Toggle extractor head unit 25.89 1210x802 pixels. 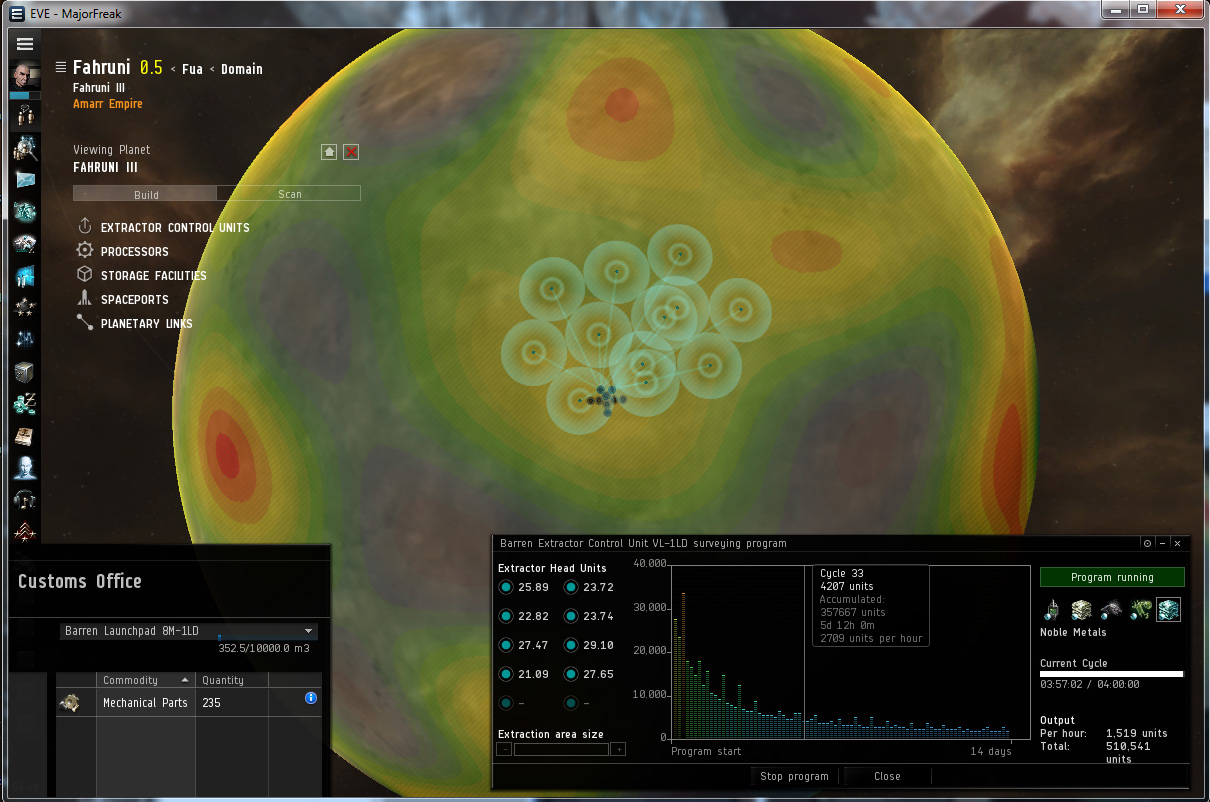pos(506,587)
